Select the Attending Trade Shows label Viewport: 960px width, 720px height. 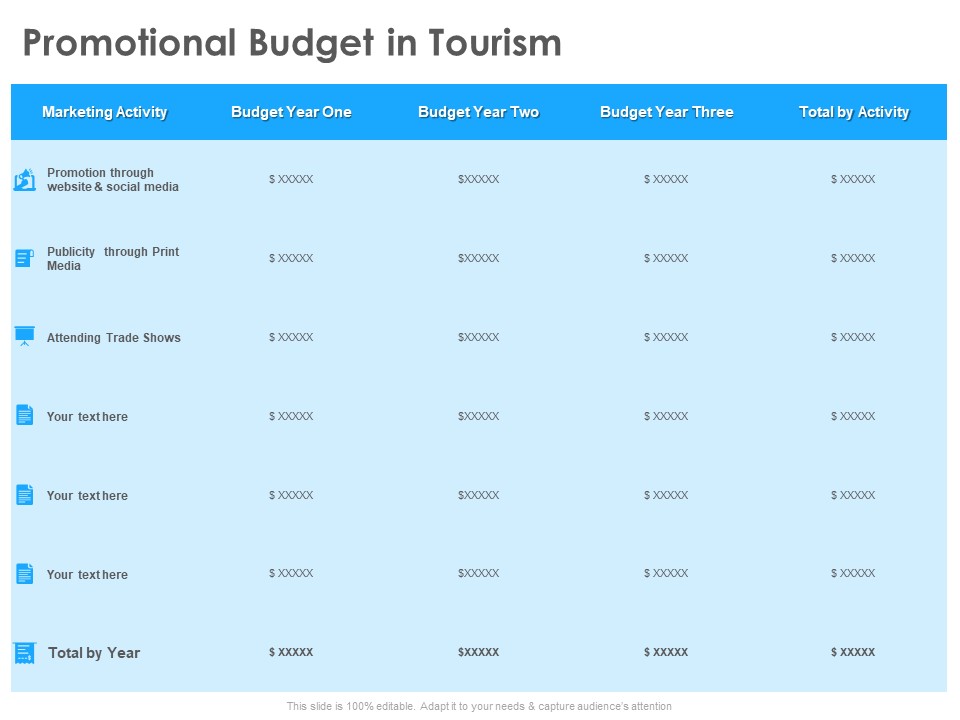pos(114,337)
